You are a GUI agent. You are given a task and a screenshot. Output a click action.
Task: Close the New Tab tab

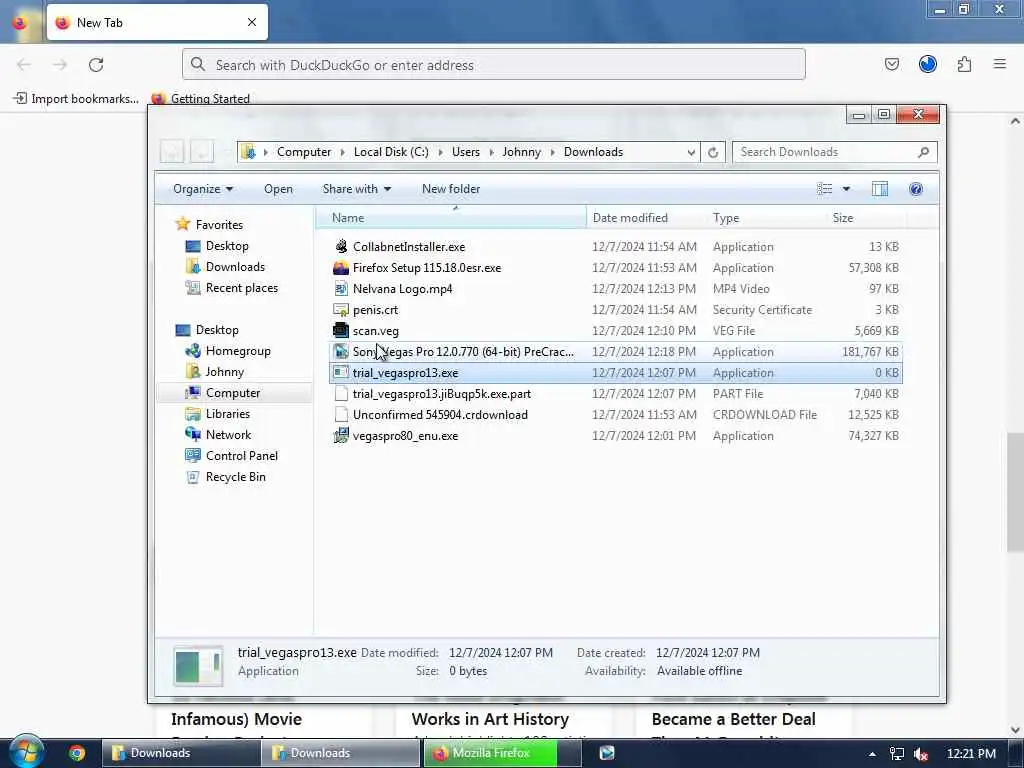tap(252, 22)
